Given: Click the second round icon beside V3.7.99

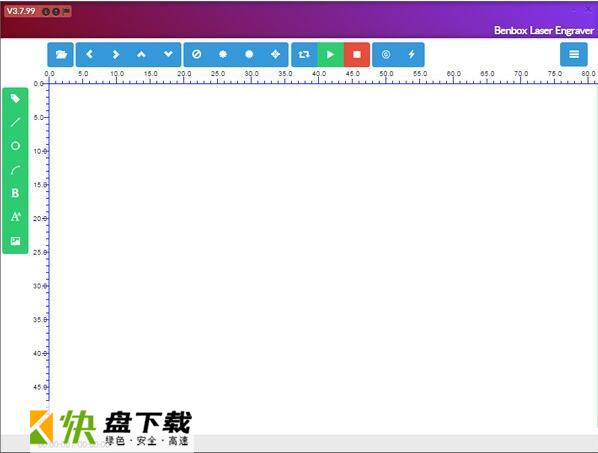Looking at the screenshot, I should click(x=56, y=11).
